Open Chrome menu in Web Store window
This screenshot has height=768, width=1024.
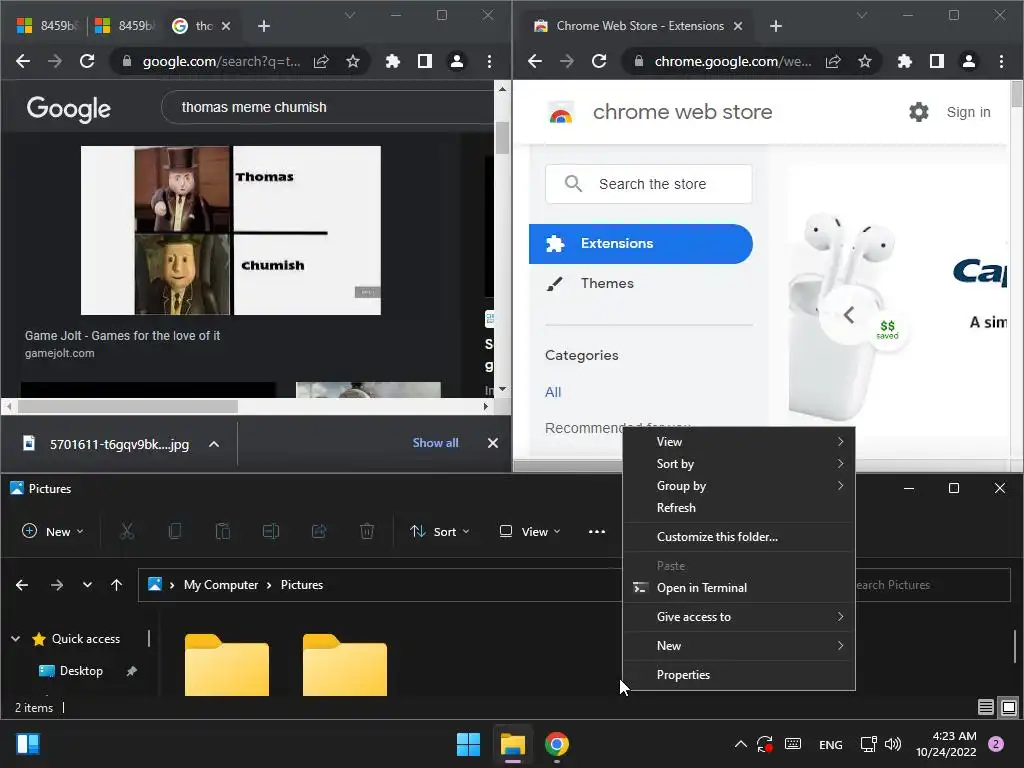(1001, 61)
